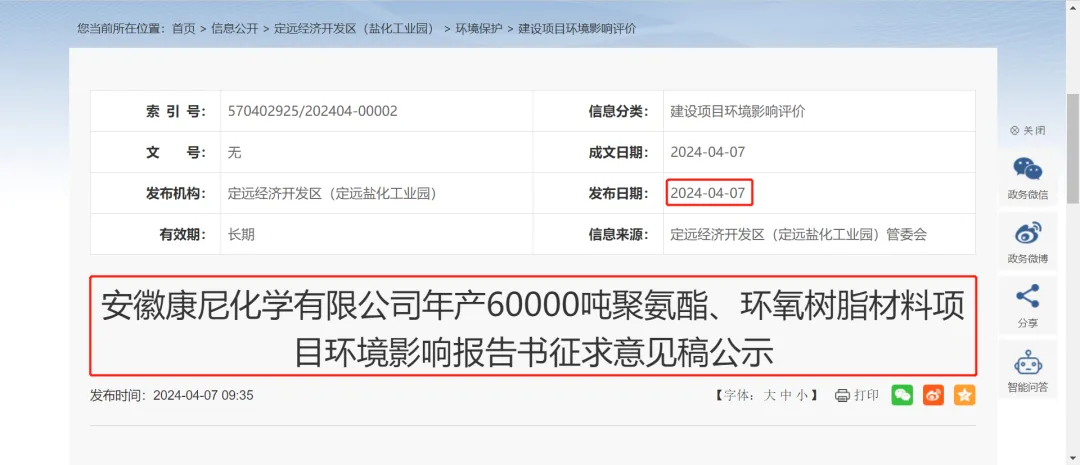Viewport: 1080px width, 465px height.
Task: Navigate to 定远经济开发区（盐化工业园） breadcrumb
Action: tap(355, 29)
